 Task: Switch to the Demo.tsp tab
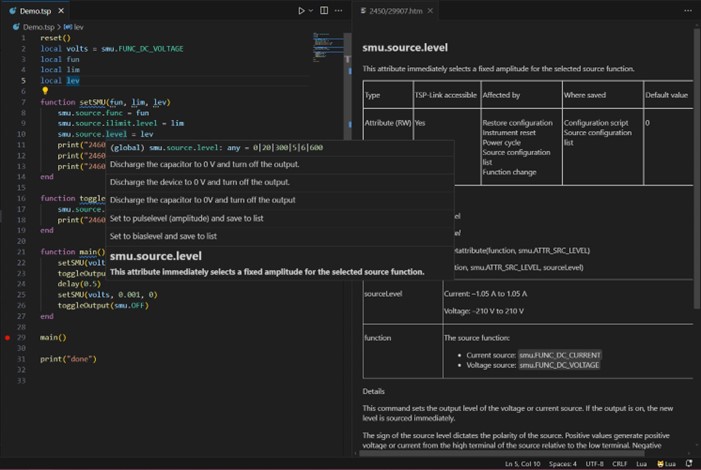(x=34, y=11)
